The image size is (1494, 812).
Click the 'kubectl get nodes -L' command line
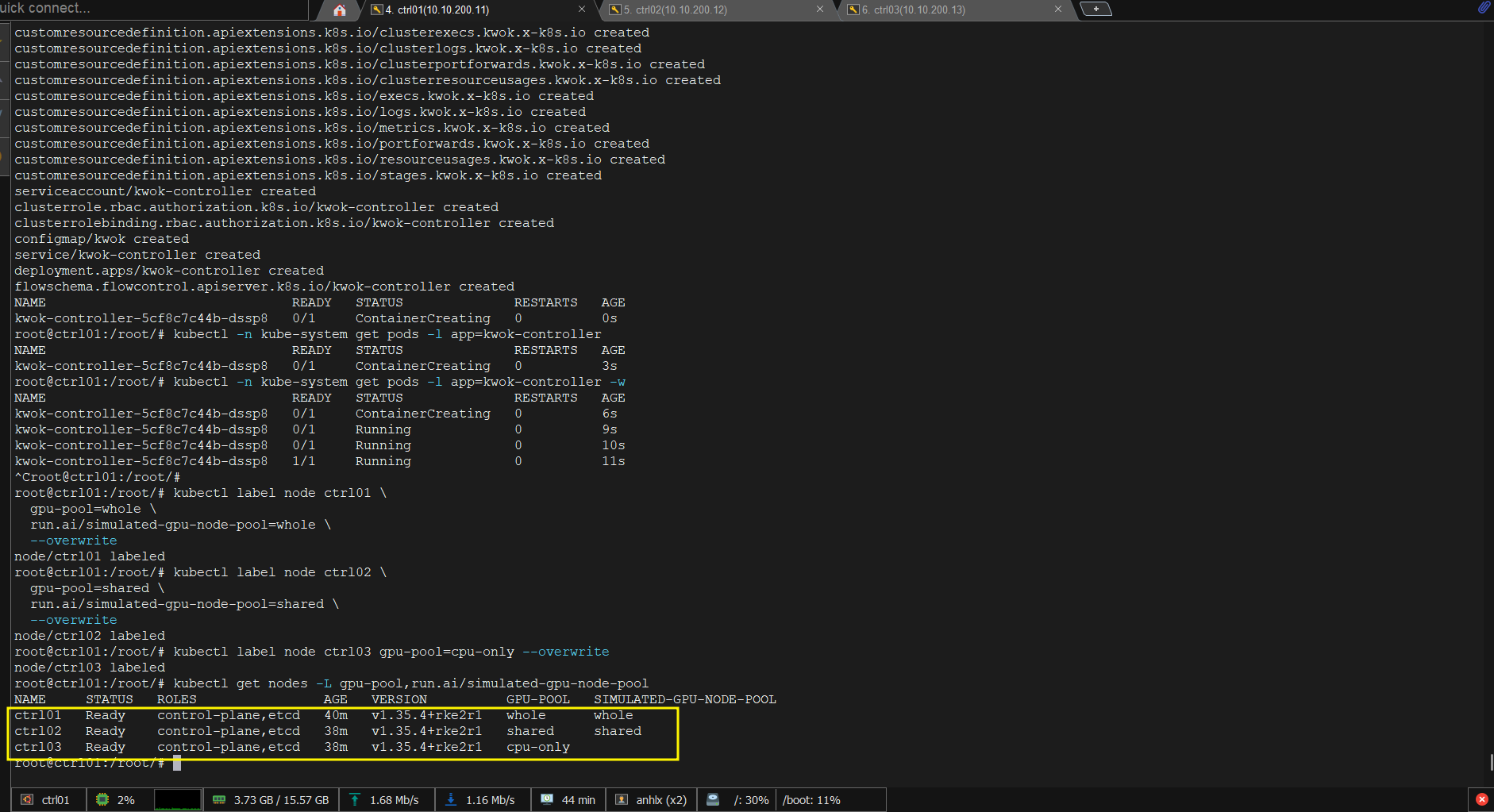(331, 683)
